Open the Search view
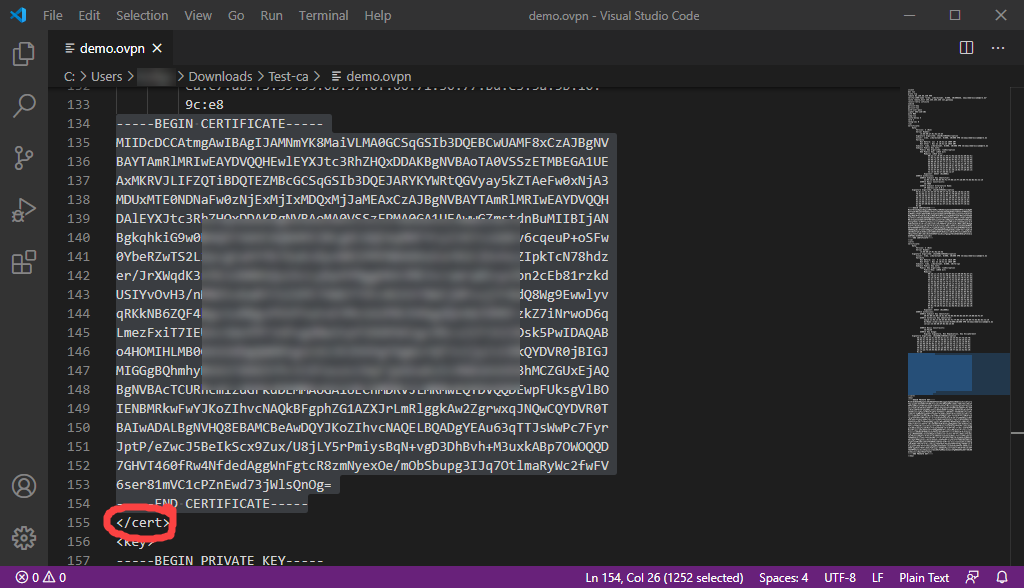Screen dimensions: 1024x588 pos(24,105)
